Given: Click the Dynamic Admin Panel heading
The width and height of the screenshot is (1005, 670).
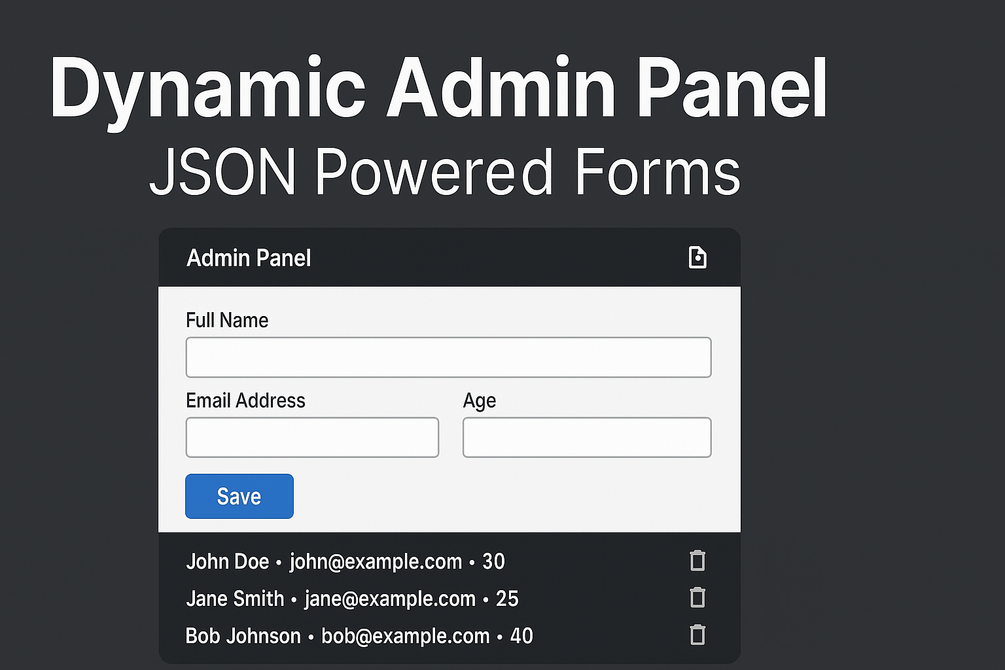Looking at the screenshot, I should point(439,90).
